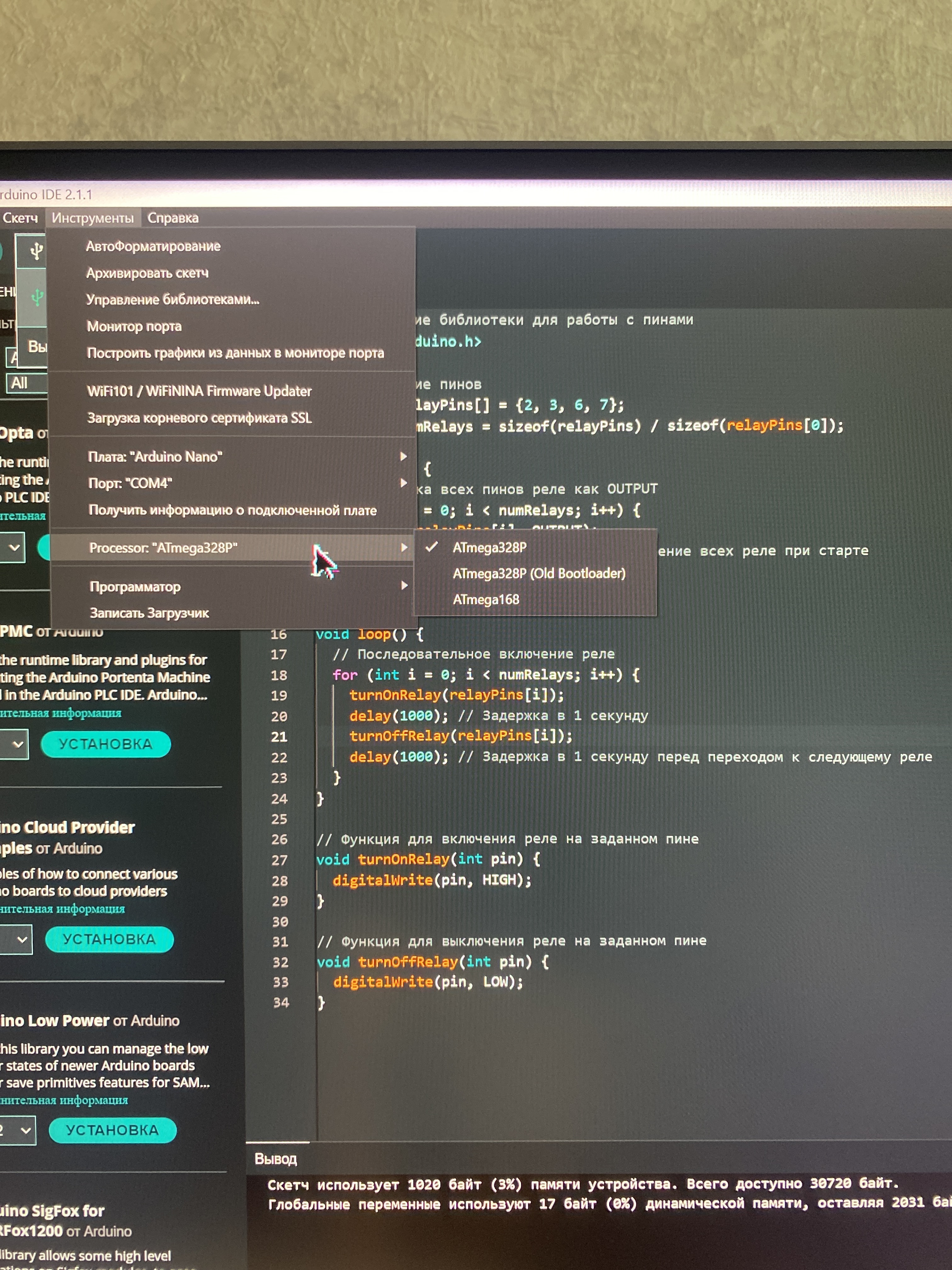
Task: Open more info link under PMC description
Action: (61, 713)
